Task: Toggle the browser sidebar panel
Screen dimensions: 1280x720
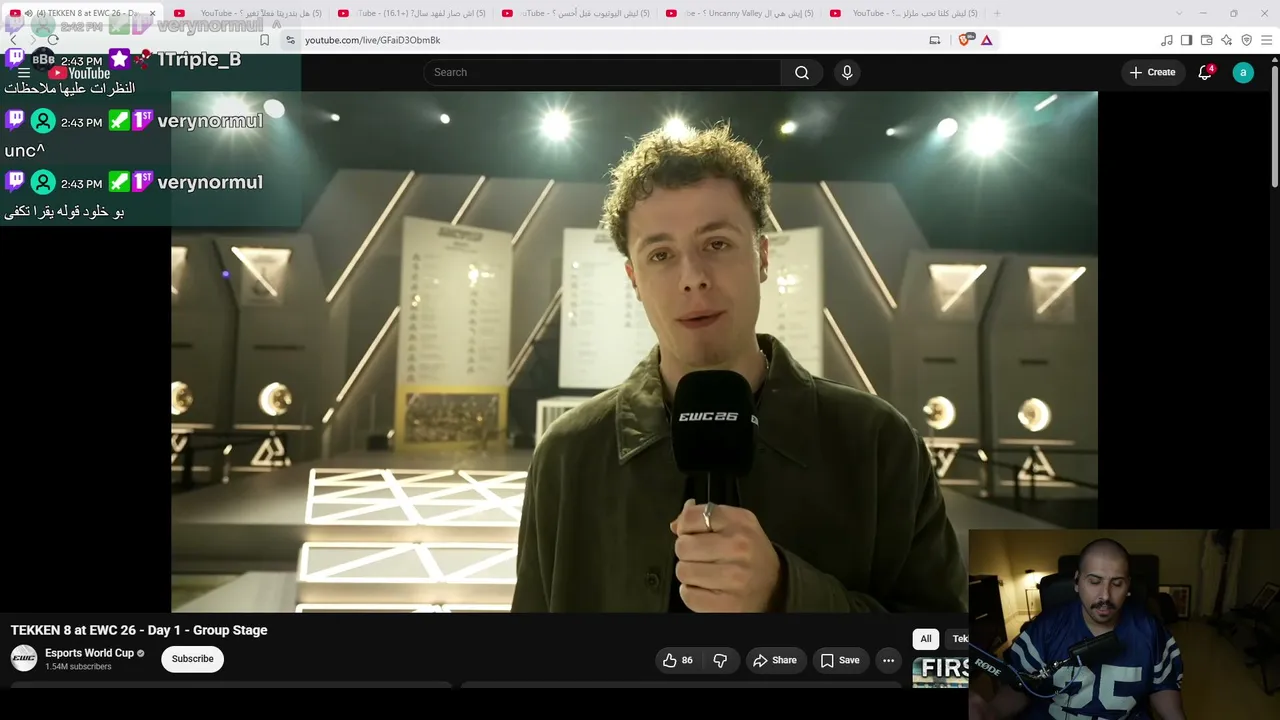Action: pyautogui.click(x=1186, y=40)
